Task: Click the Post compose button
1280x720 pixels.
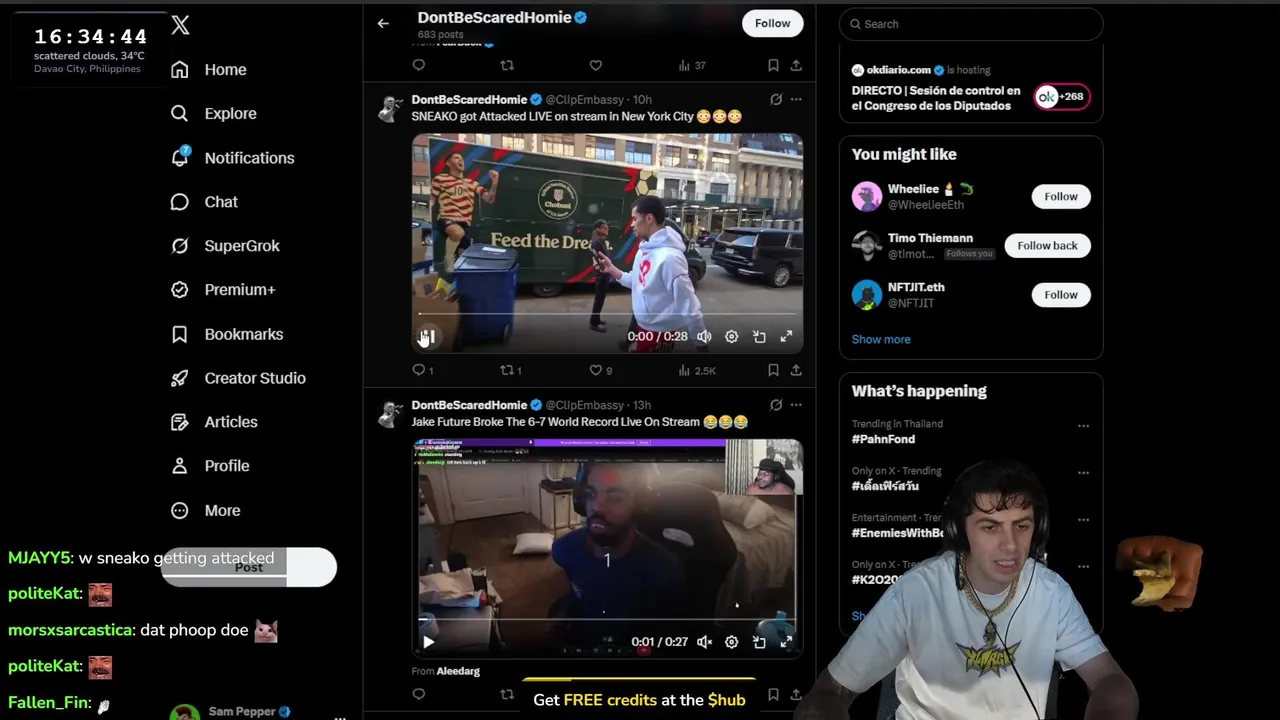Action: click(249, 567)
